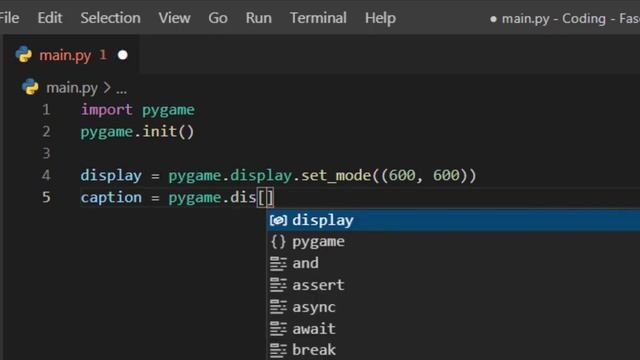Click line number 5 in the gutter
The image size is (640, 360).
[46, 197]
